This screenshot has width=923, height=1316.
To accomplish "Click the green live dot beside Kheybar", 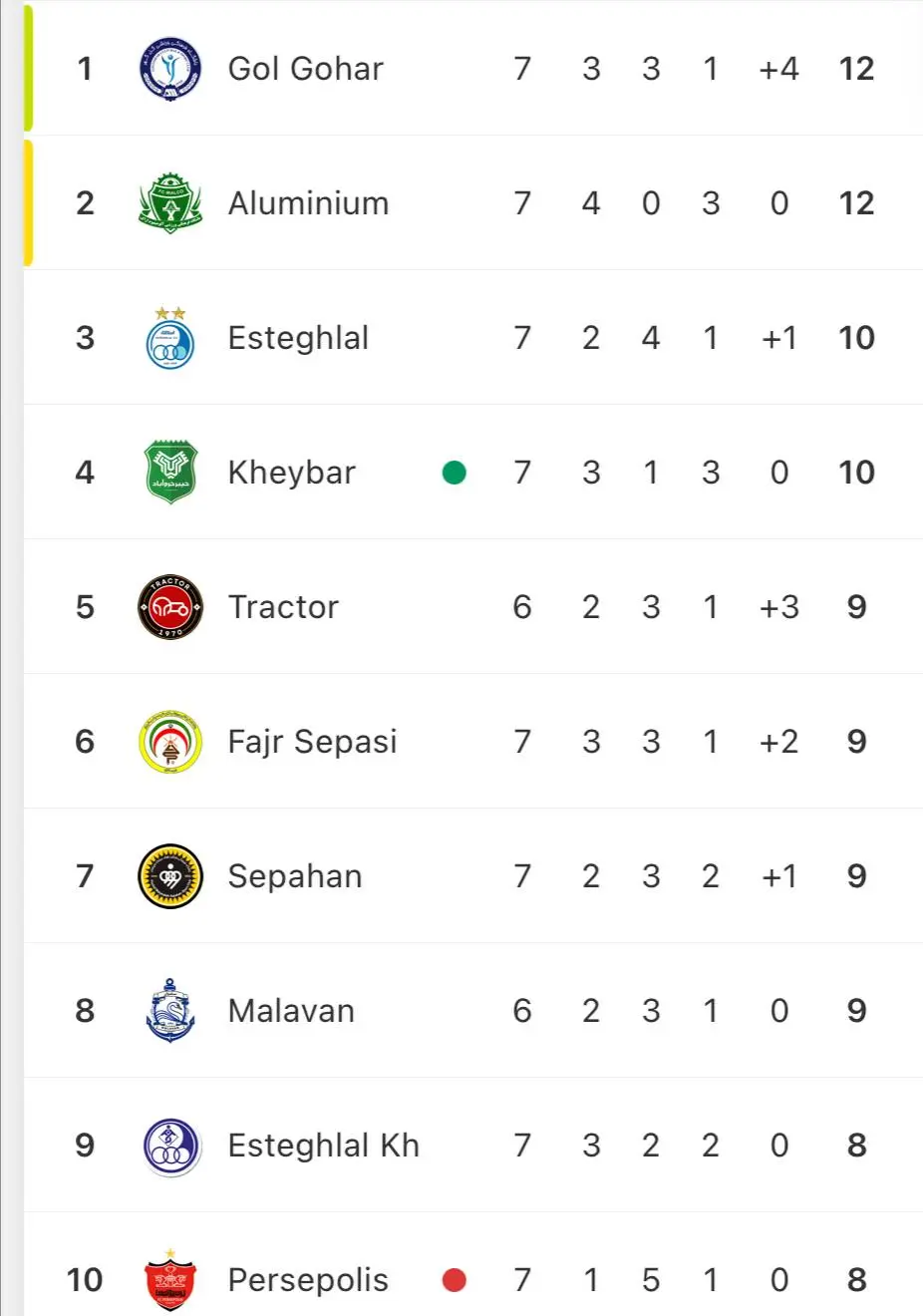I will (455, 473).
